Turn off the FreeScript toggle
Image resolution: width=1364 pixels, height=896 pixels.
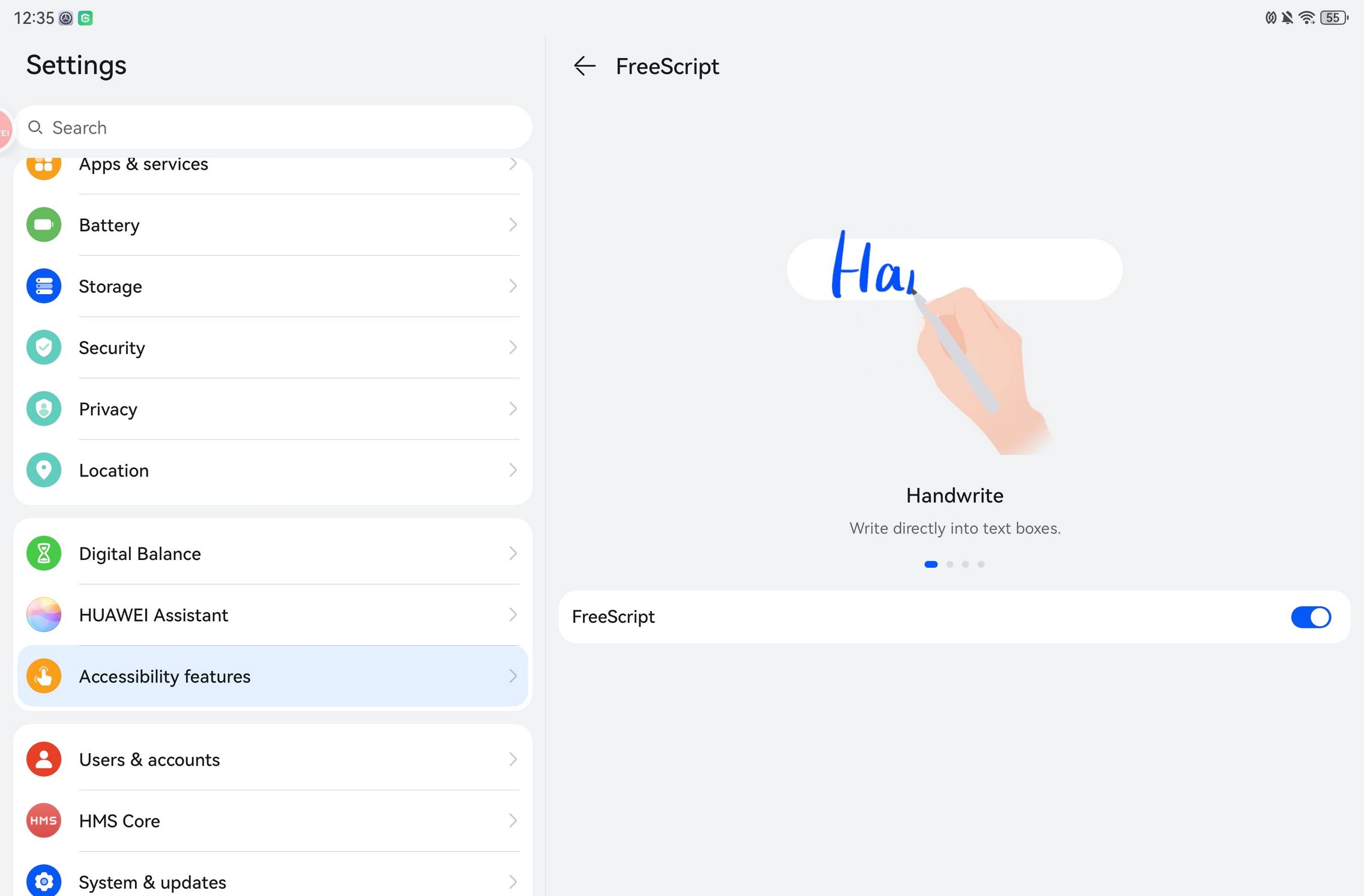1311,617
